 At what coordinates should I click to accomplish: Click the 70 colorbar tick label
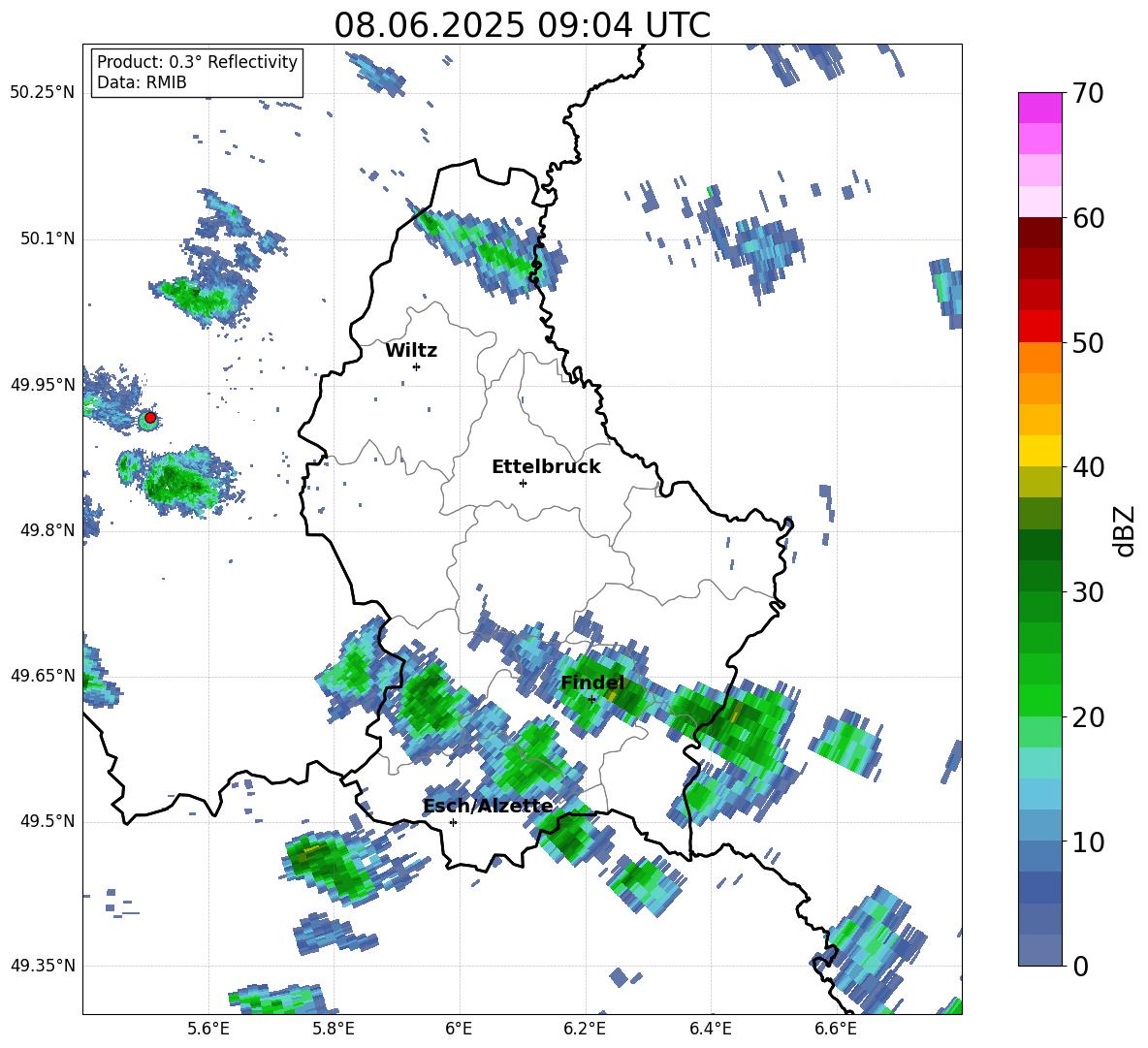(1088, 94)
